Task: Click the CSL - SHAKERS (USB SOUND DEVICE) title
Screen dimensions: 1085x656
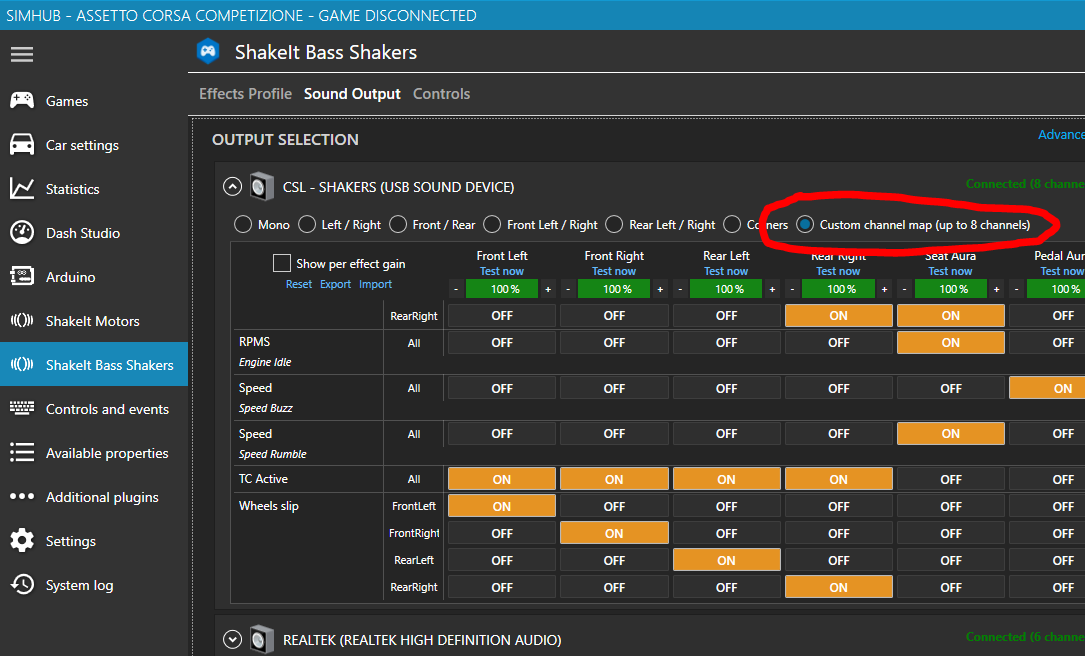Action: 399,187
